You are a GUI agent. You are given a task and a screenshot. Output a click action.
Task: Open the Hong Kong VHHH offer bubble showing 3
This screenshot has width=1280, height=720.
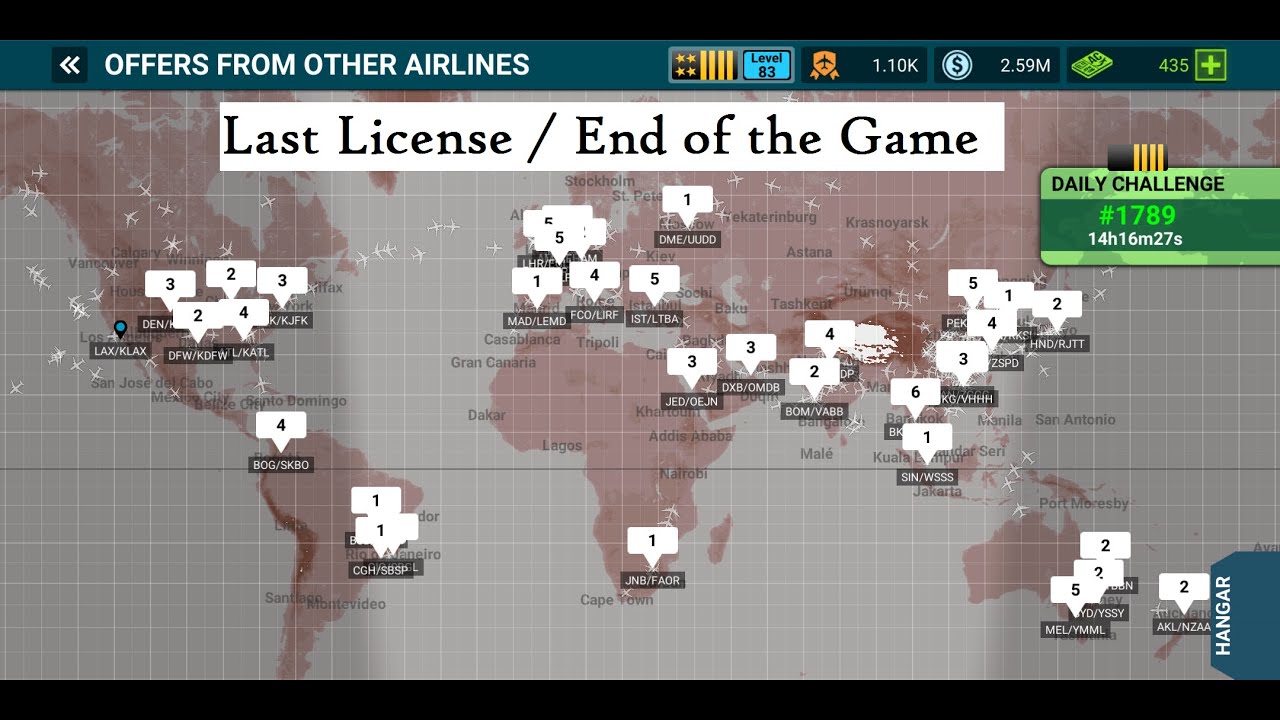[963, 362]
